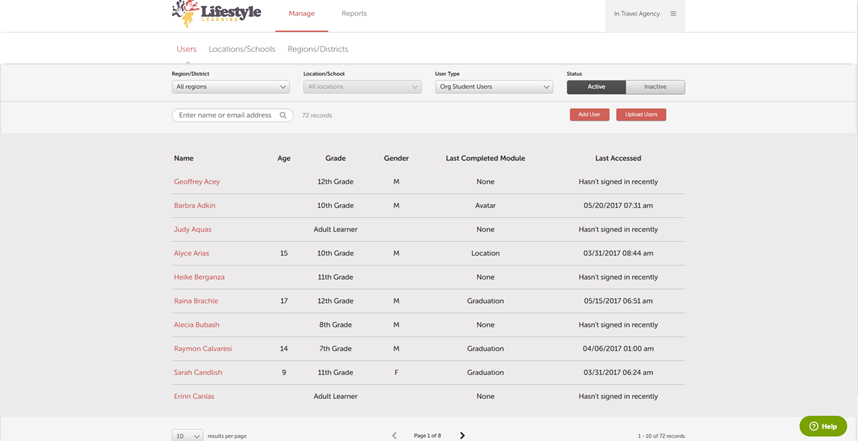Switch status to Active

coord(596,87)
